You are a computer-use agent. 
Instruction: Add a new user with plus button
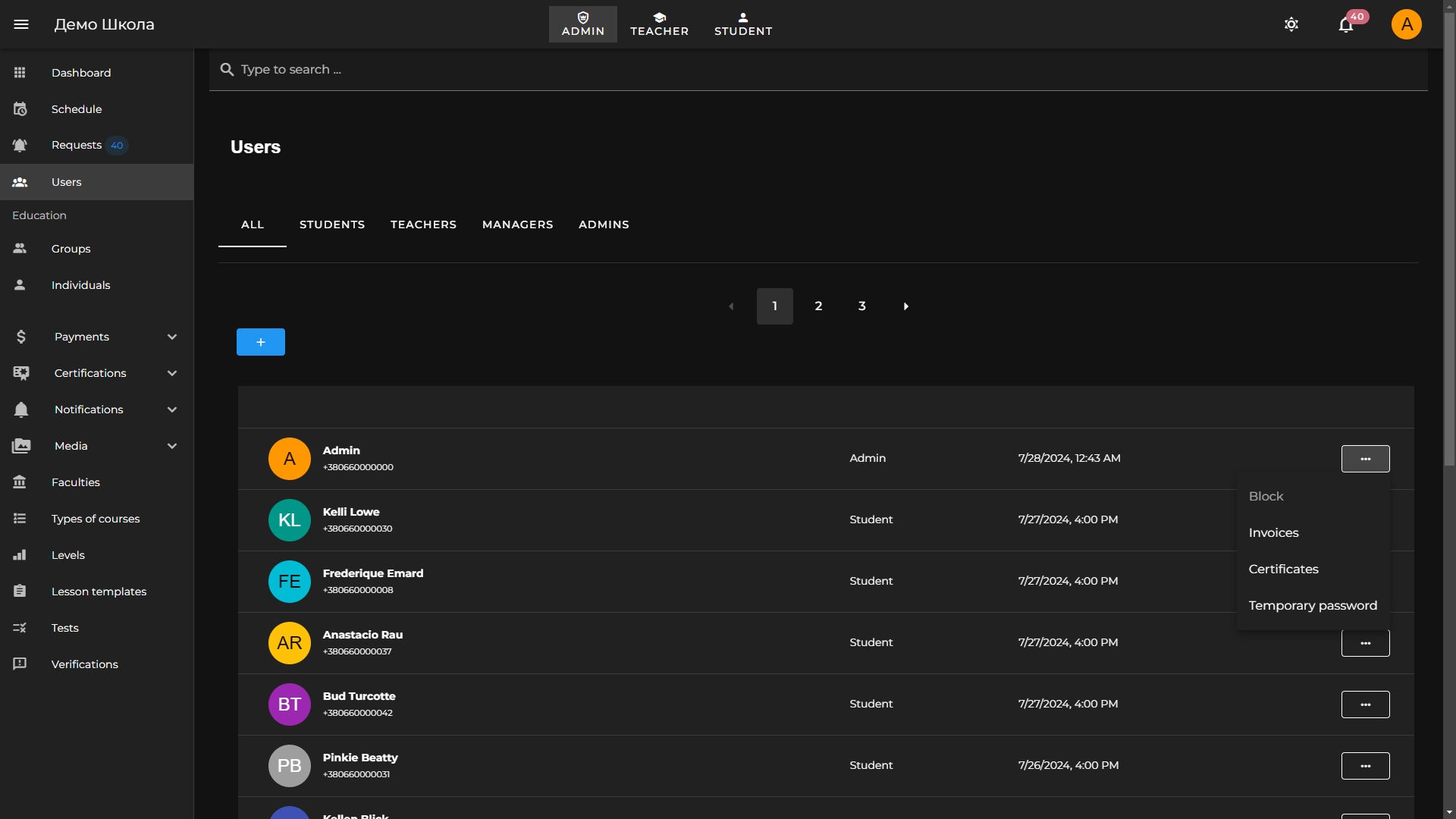(x=261, y=342)
